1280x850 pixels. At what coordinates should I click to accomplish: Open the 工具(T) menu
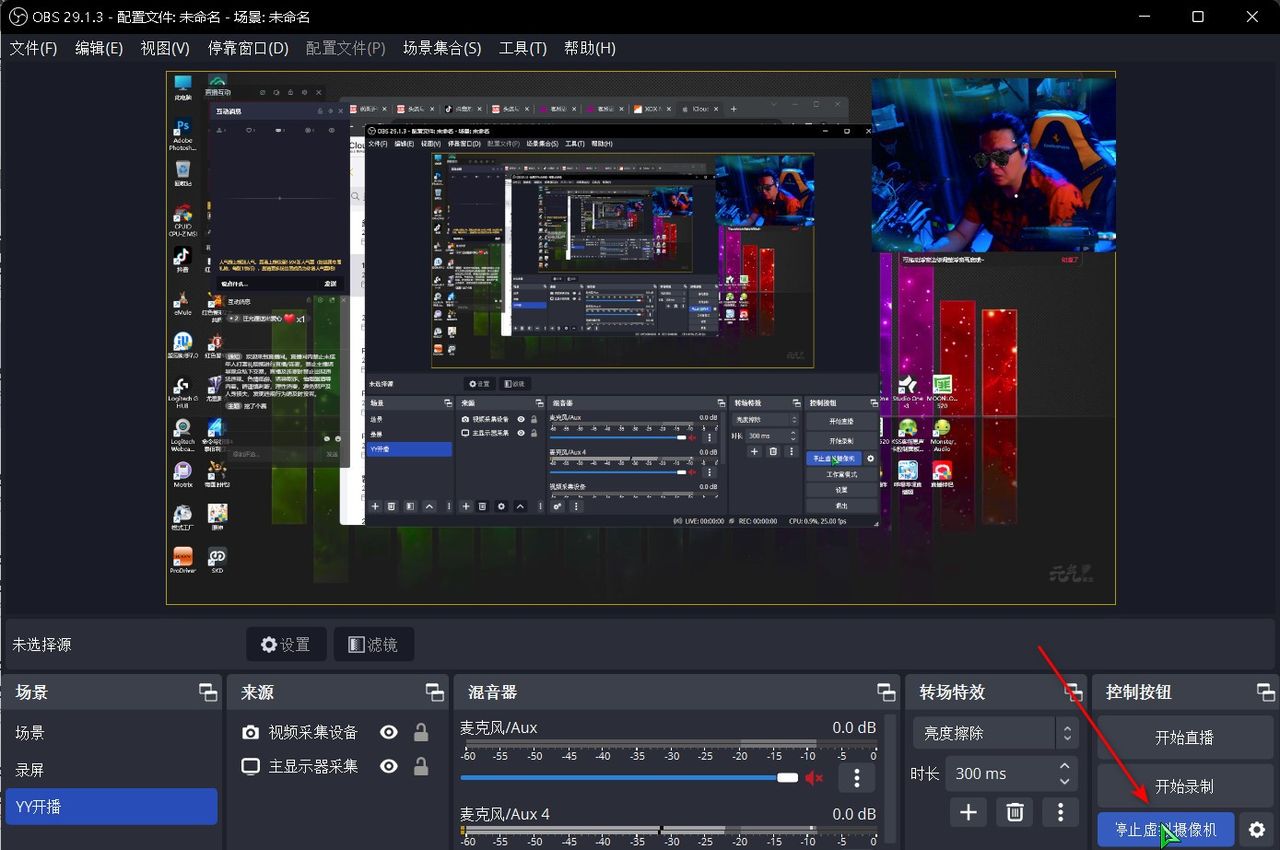click(x=522, y=48)
